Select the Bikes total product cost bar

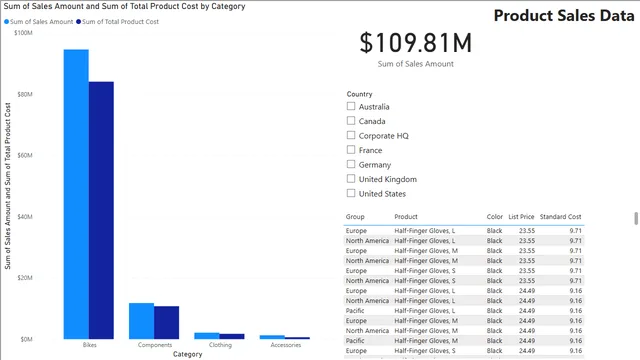(101, 210)
